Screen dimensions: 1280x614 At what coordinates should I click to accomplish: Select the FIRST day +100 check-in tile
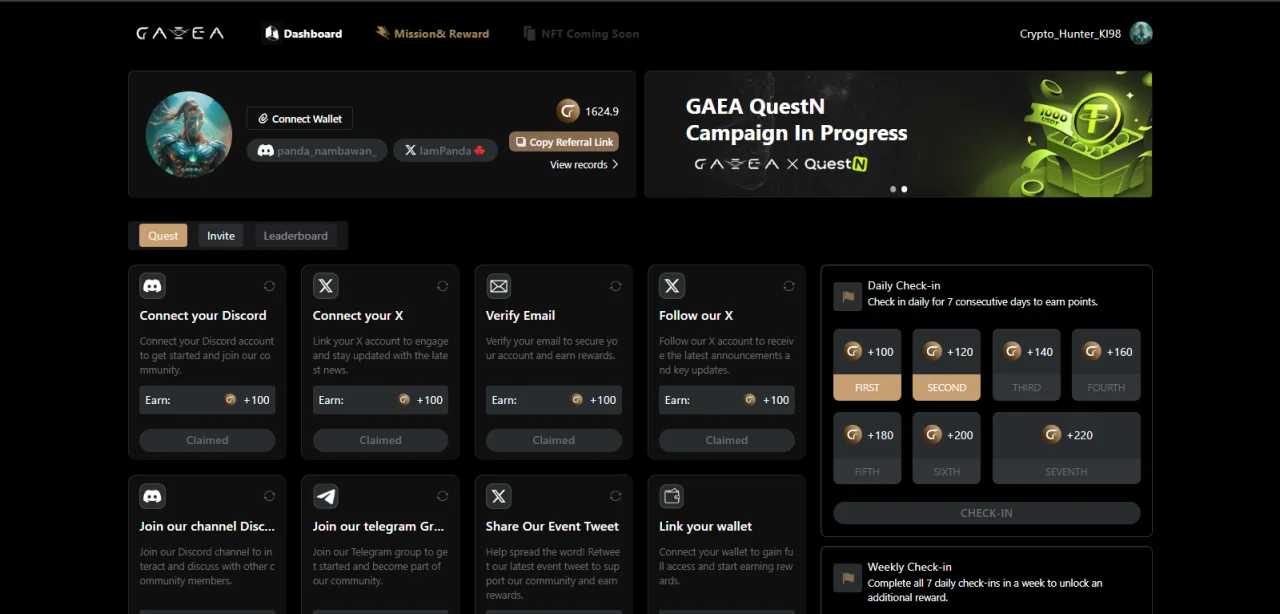click(867, 365)
